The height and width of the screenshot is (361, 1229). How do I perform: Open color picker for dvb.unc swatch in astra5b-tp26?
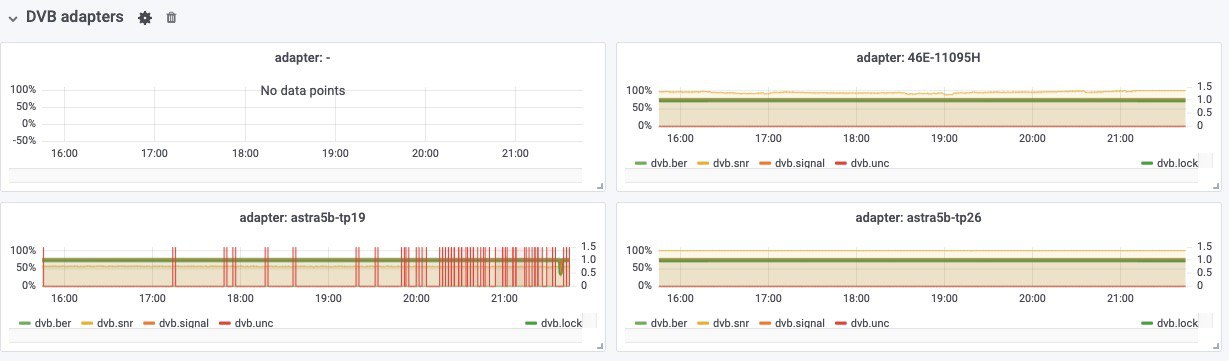841,323
